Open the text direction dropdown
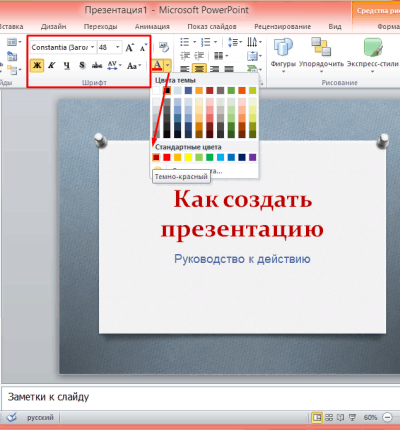Screen dimensions: 400x430 [254, 42]
